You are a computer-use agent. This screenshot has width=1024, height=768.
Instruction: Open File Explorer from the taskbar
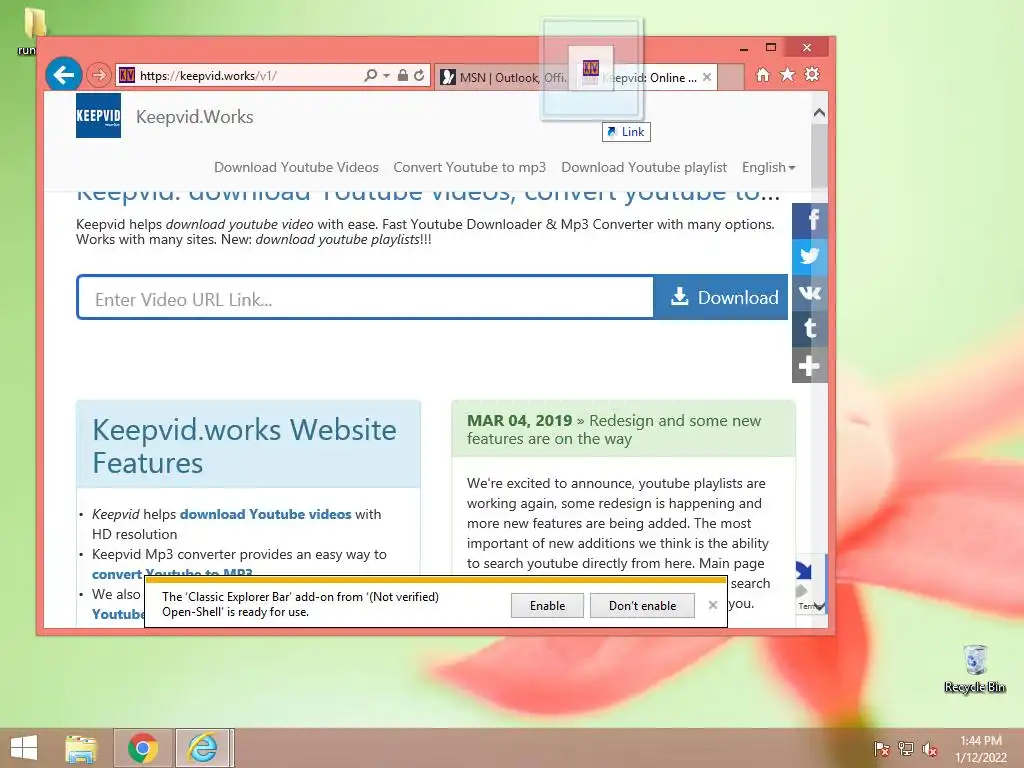(x=81, y=748)
